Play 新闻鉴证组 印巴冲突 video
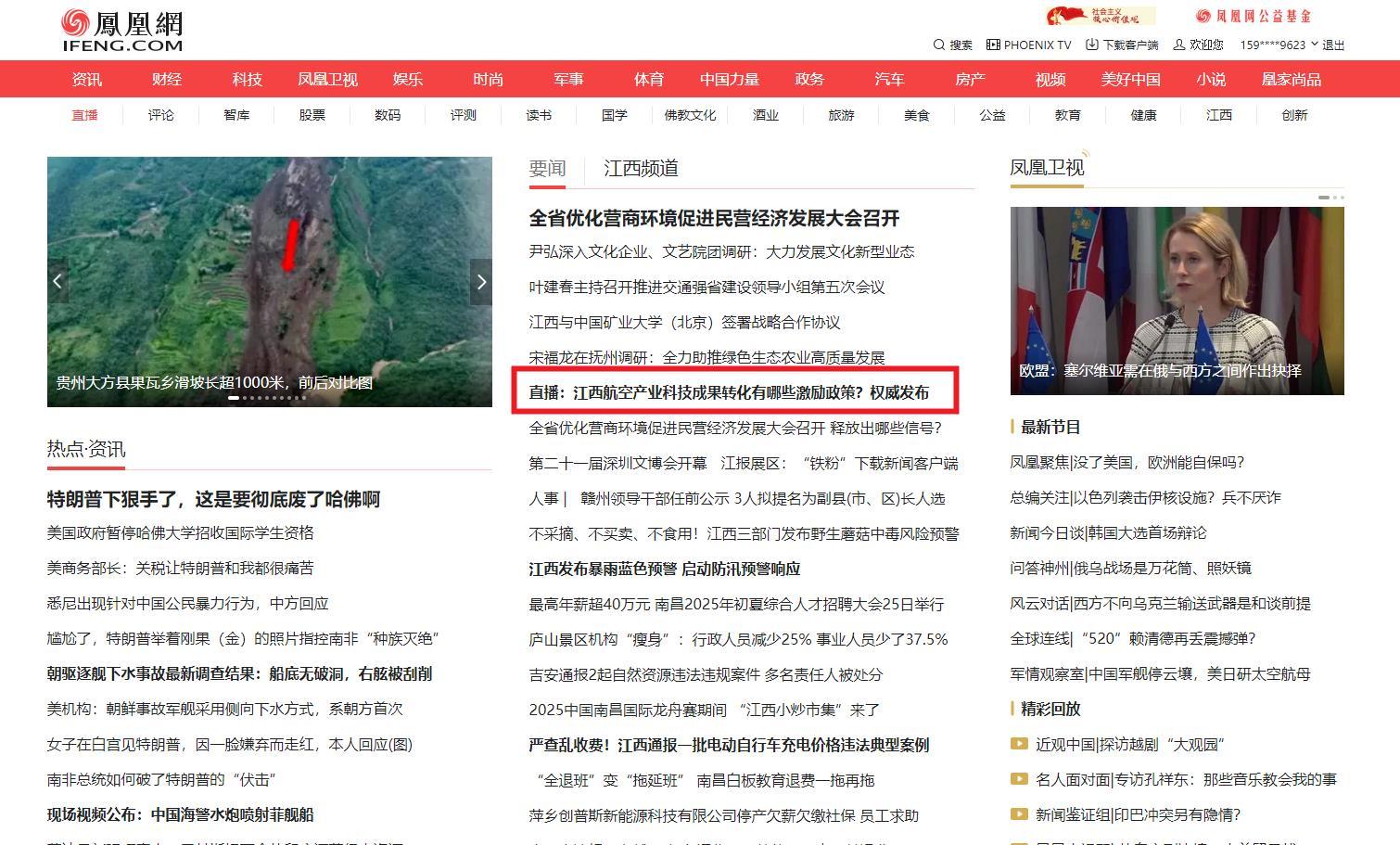The height and width of the screenshot is (845, 1400). click(x=1138, y=814)
